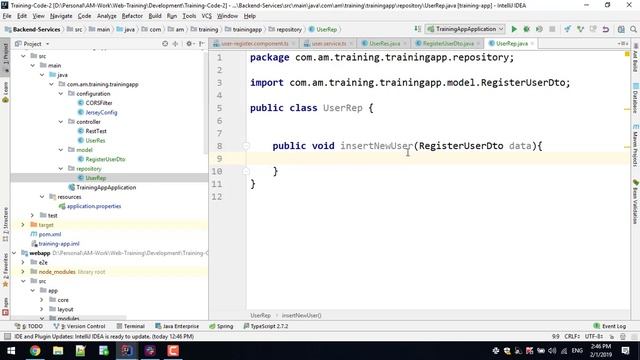Screen dimensions: 640x360
Task: Toggle insertNewUser method fold marker at line 8
Action: pyautogui.click(x=246, y=146)
